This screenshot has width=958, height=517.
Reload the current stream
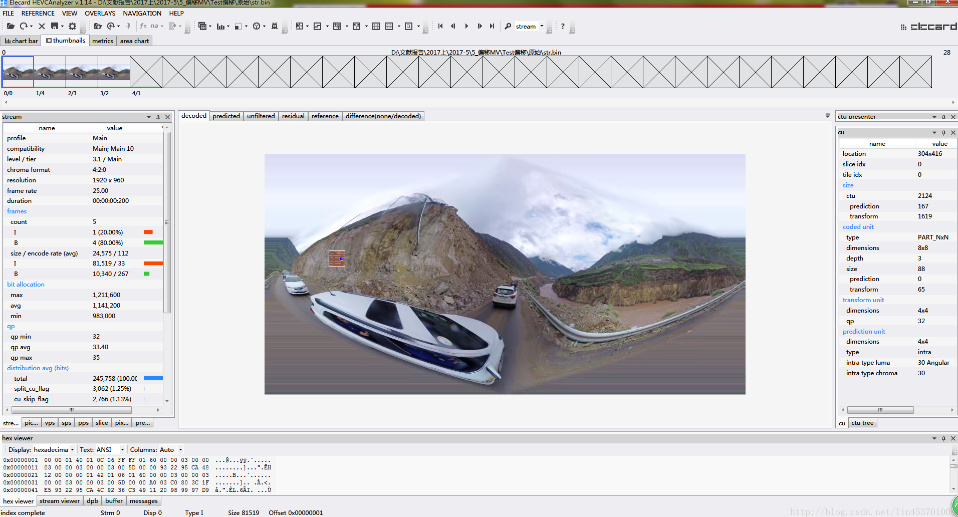[24, 26]
